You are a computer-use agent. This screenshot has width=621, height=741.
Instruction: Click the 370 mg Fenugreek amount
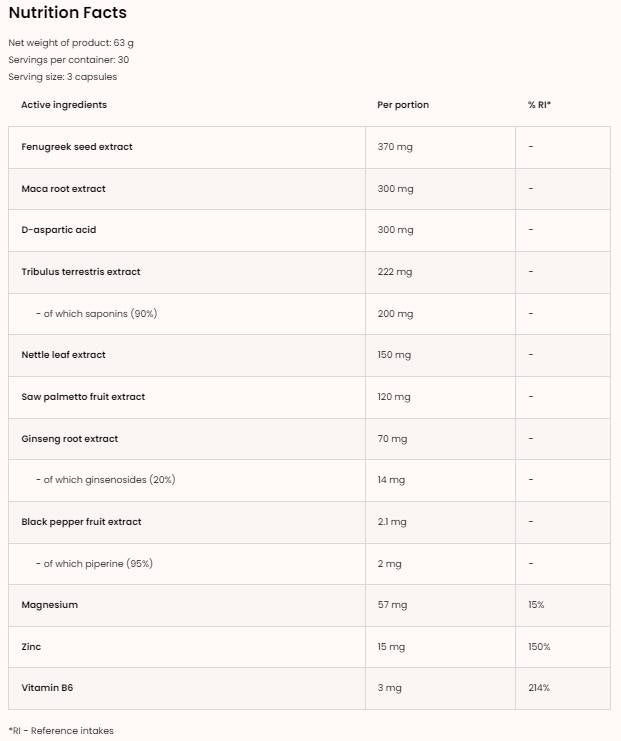395,147
